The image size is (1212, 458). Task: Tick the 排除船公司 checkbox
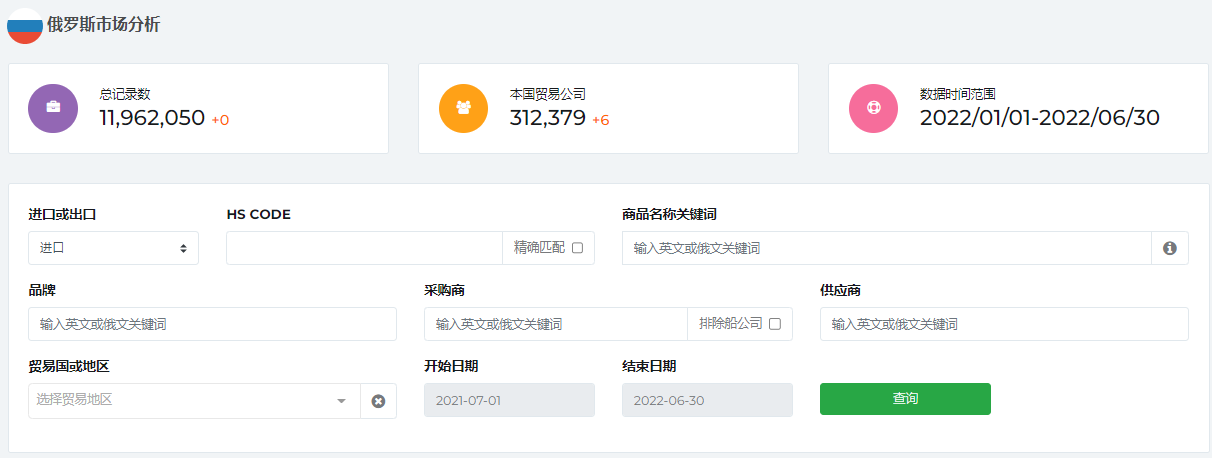(775, 324)
